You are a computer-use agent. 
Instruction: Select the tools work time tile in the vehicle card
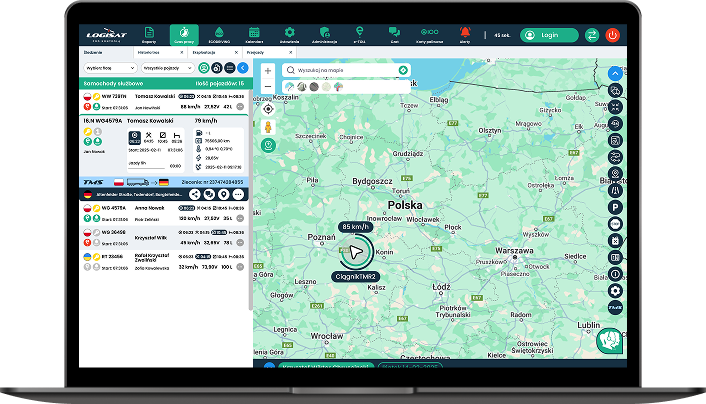(x=149, y=137)
